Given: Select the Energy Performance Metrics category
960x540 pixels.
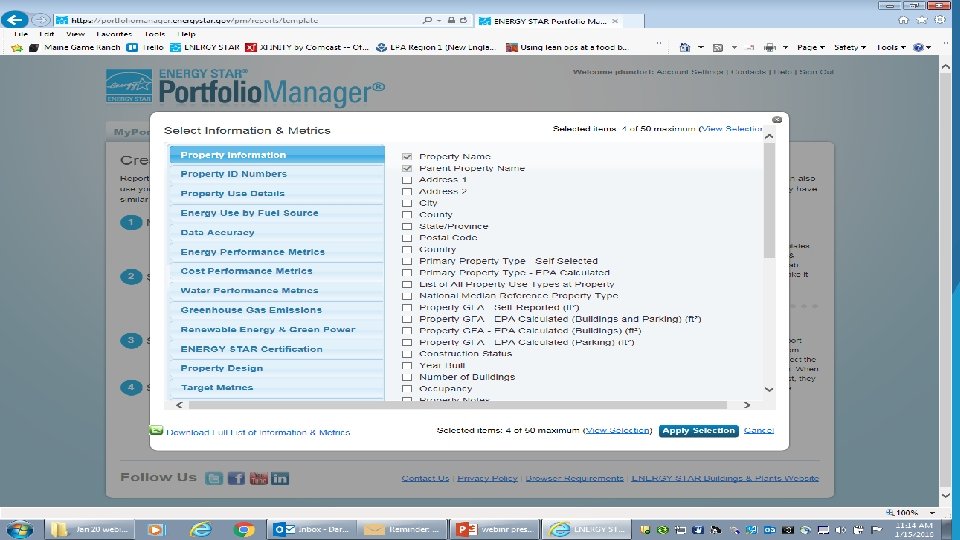Looking at the screenshot, I should 277,252.
